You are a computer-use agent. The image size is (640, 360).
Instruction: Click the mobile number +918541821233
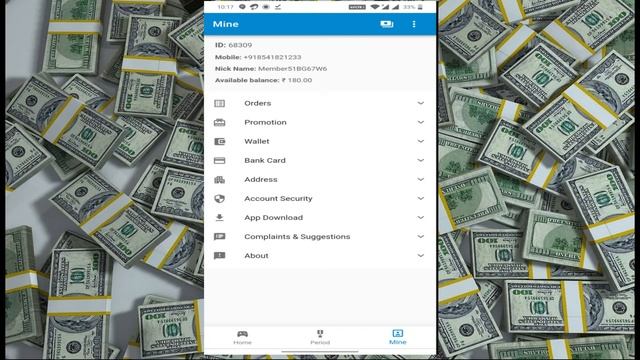click(272, 57)
